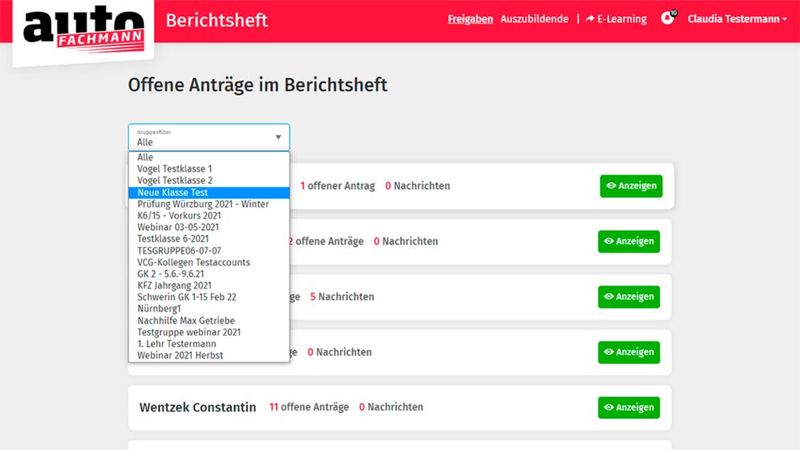
Task: Click '1 offener Antrag' text
Action: (337, 186)
